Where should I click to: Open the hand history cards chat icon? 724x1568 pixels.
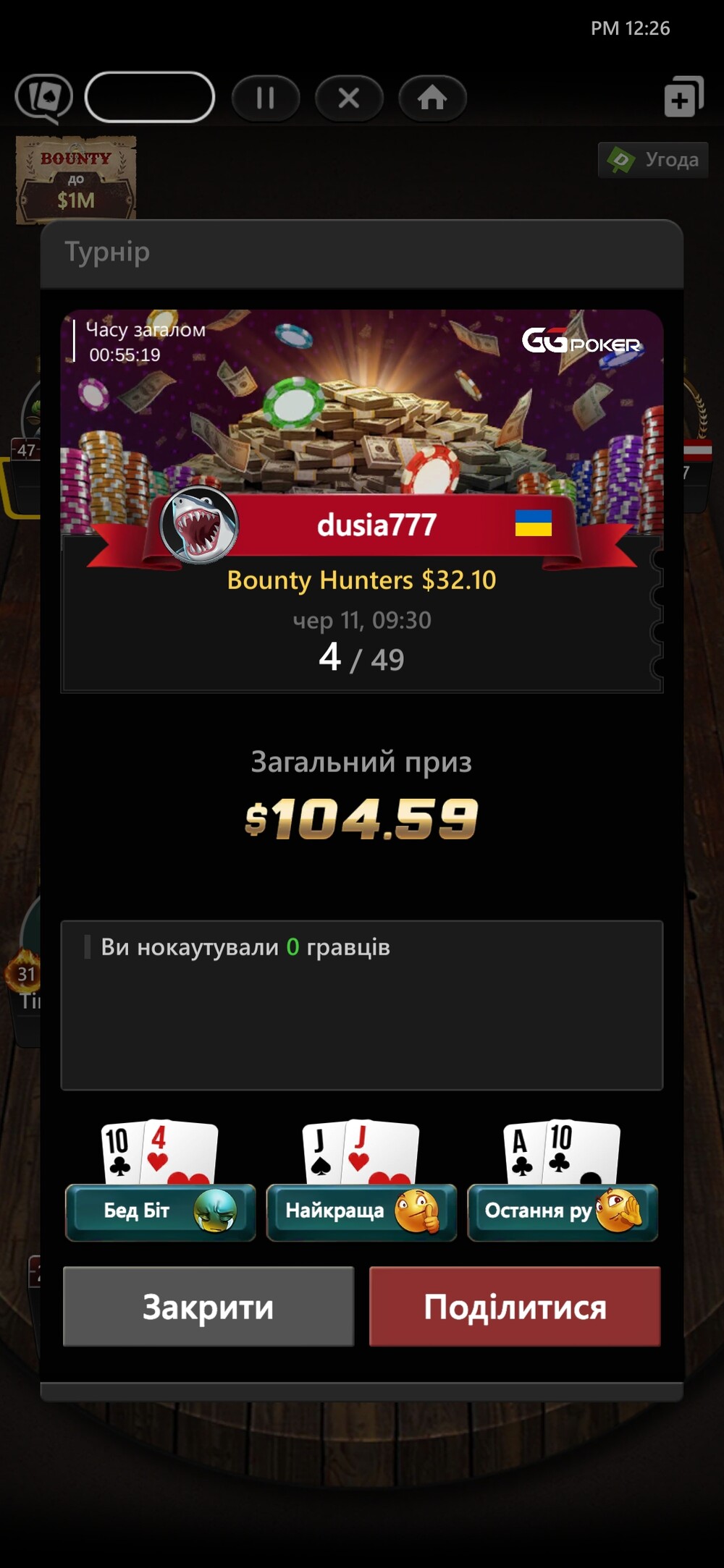44,98
